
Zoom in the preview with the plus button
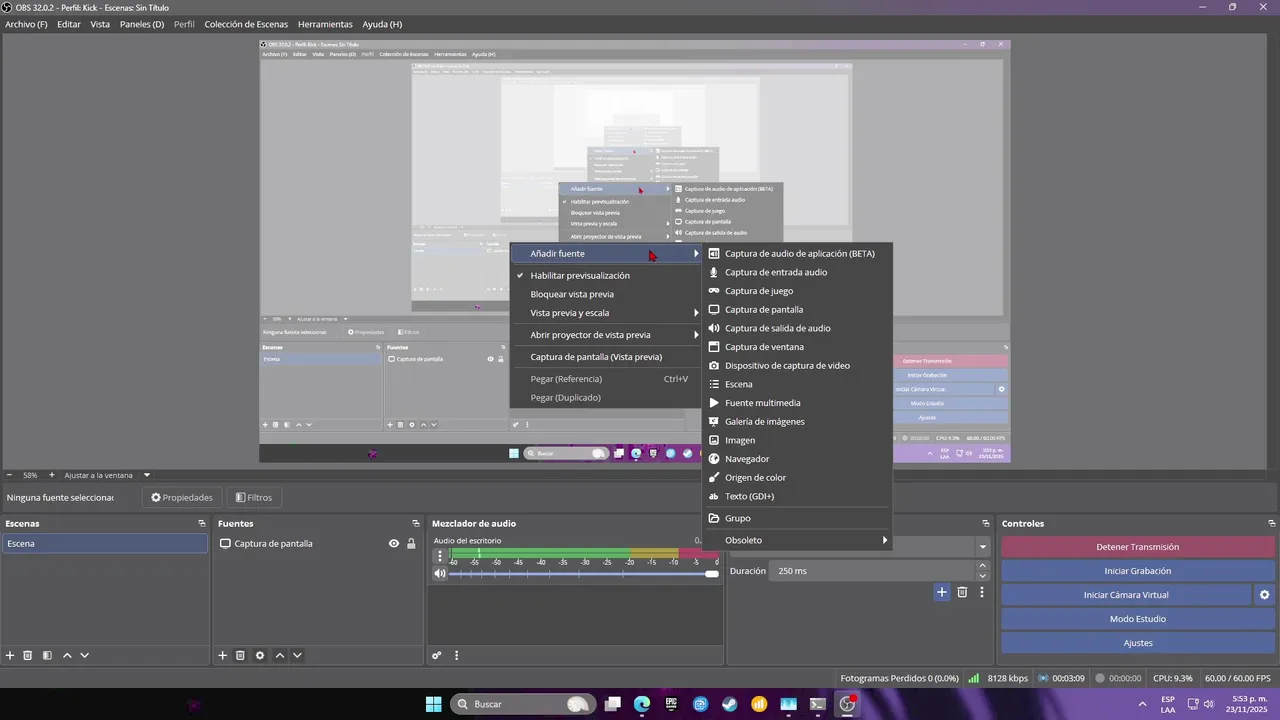(52, 475)
